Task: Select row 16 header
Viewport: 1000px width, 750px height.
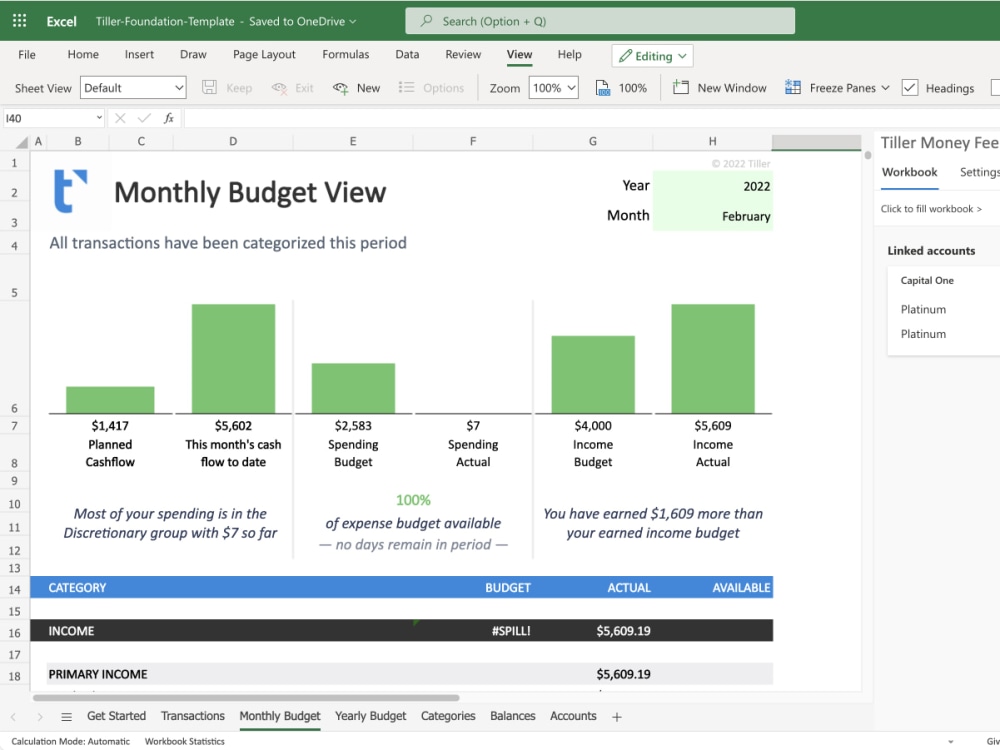Action: 15,633
